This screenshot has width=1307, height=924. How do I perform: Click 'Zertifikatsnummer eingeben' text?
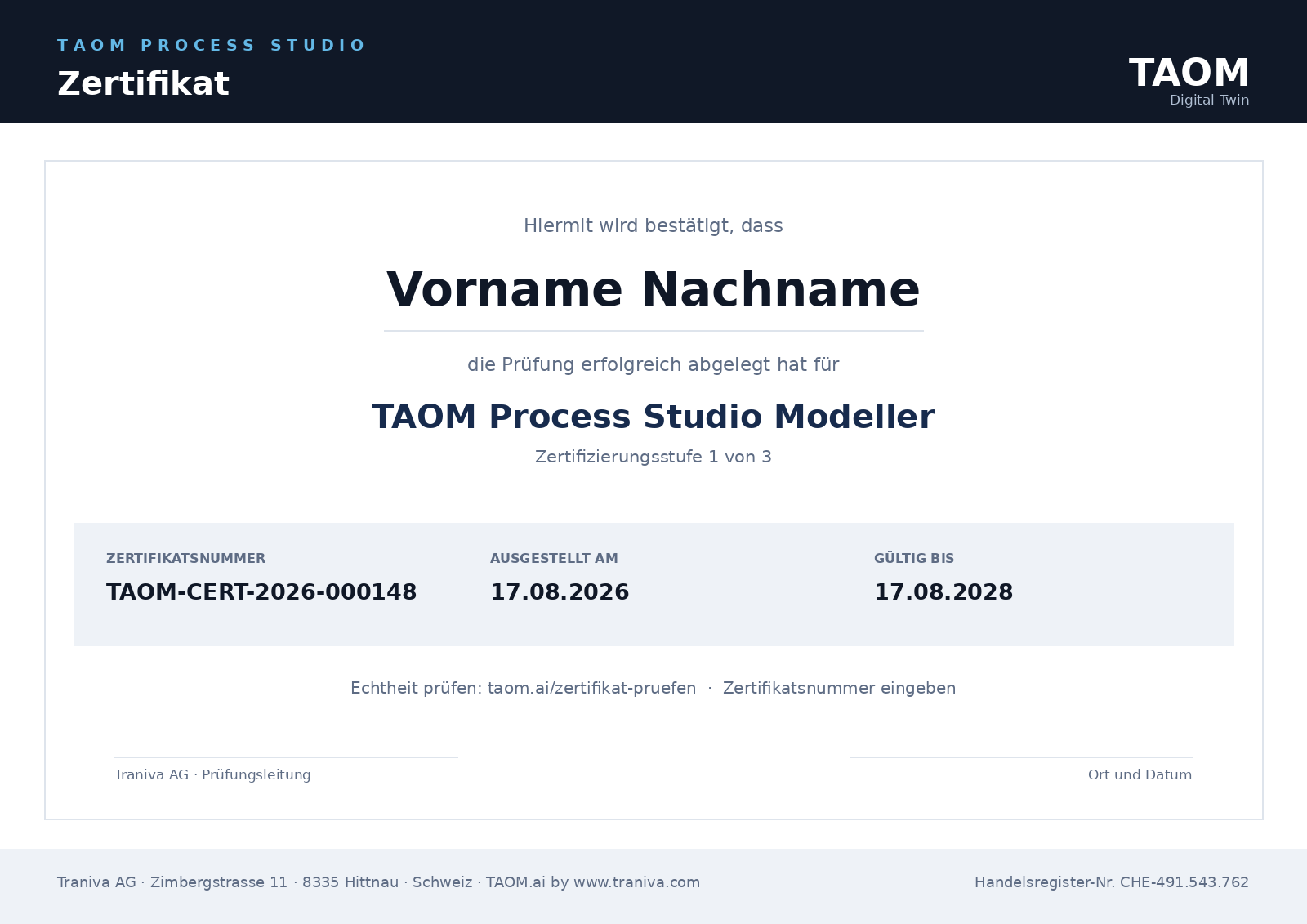click(x=839, y=689)
